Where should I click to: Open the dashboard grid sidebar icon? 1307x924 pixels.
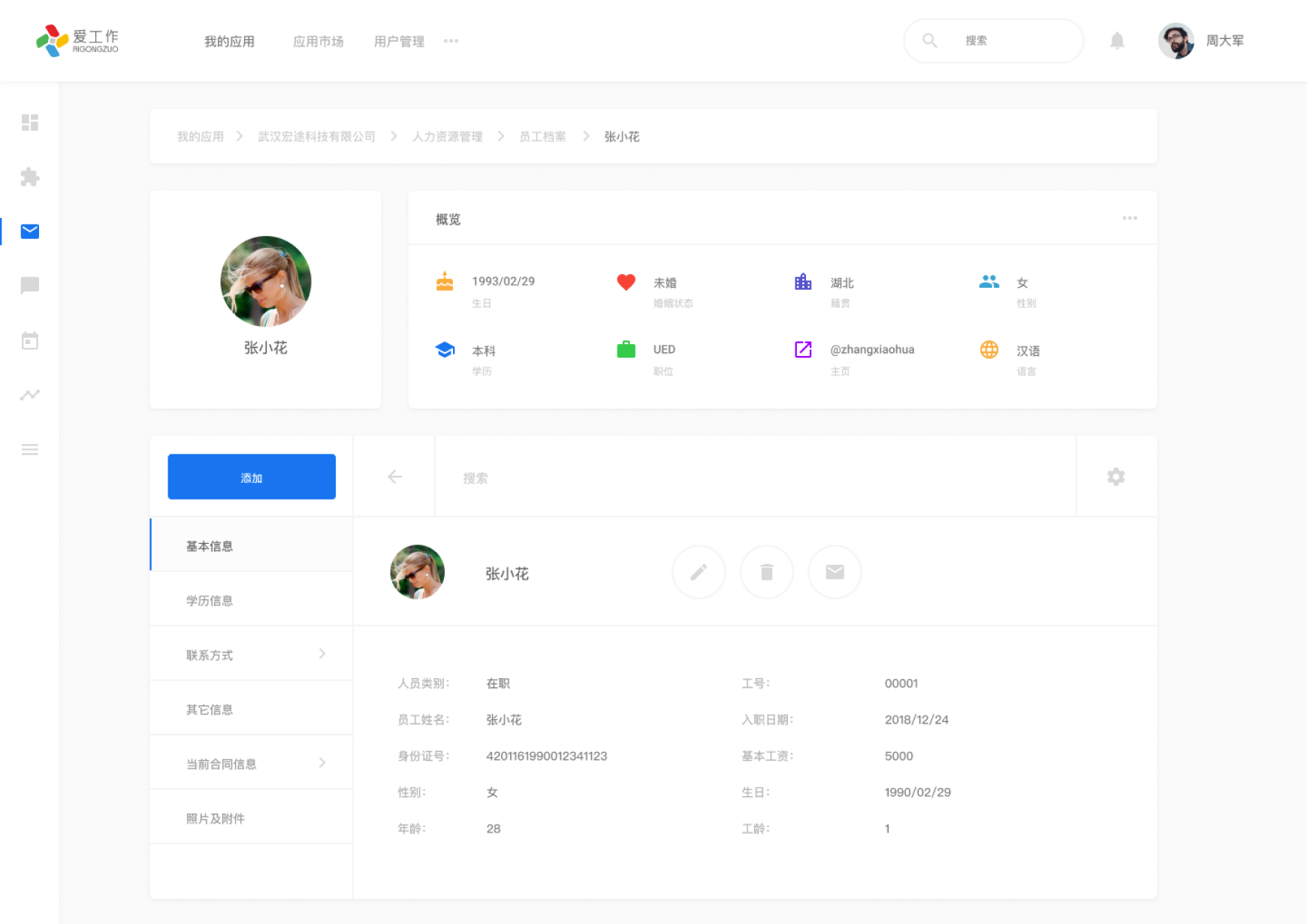30,122
